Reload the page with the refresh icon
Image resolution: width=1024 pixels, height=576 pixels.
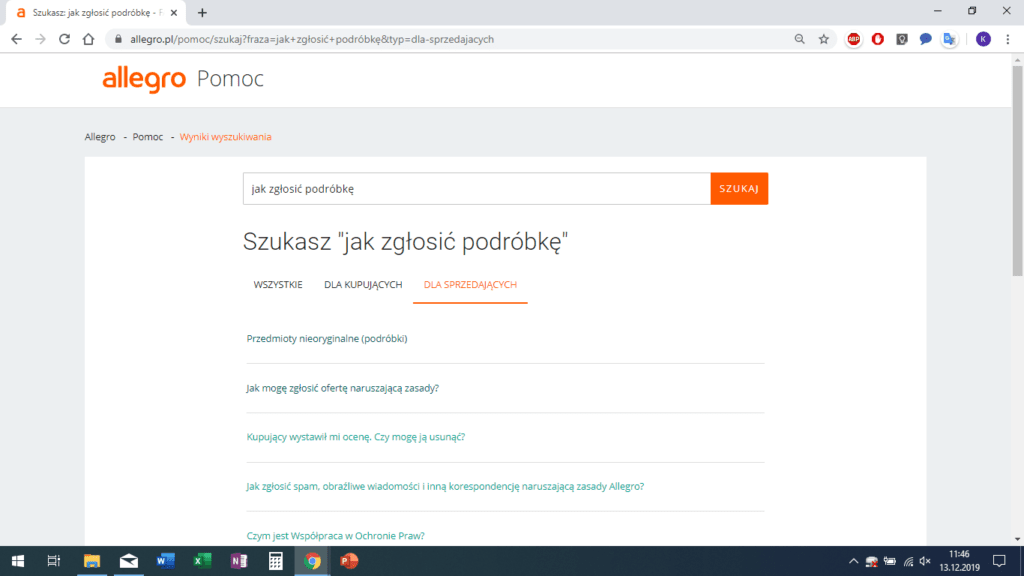(x=64, y=39)
